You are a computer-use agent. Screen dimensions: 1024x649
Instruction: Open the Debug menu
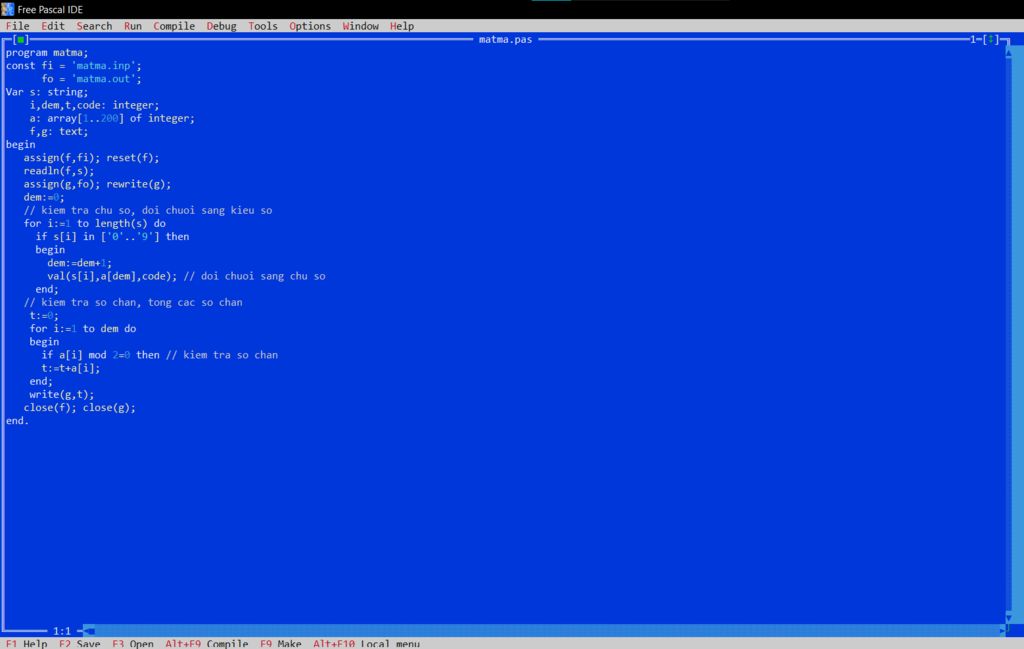click(x=221, y=26)
